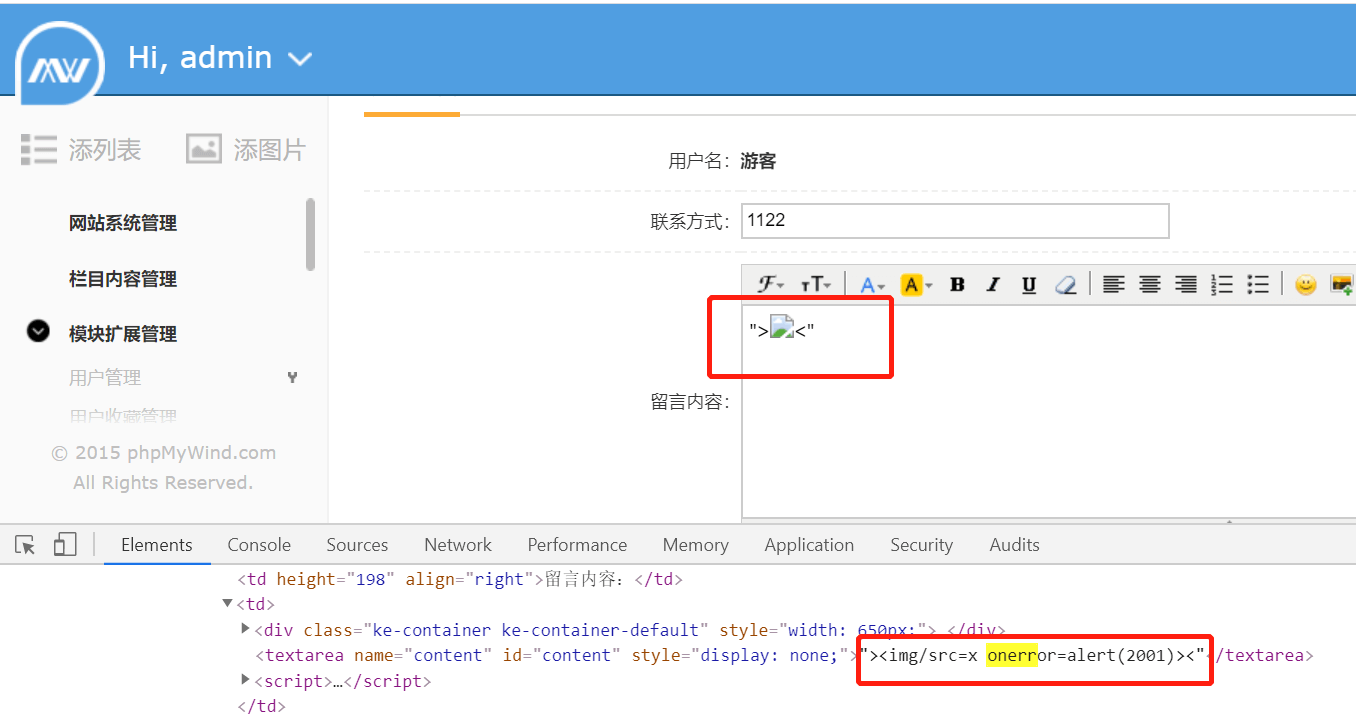Align text left in the editor
The image size is (1356, 724).
click(1113, 285)
